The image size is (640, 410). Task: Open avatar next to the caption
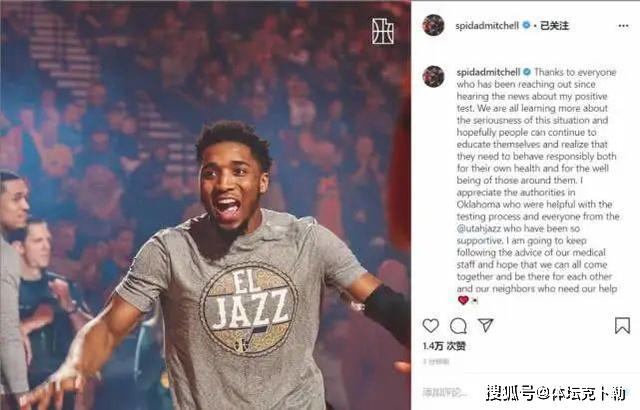[433, 76]
